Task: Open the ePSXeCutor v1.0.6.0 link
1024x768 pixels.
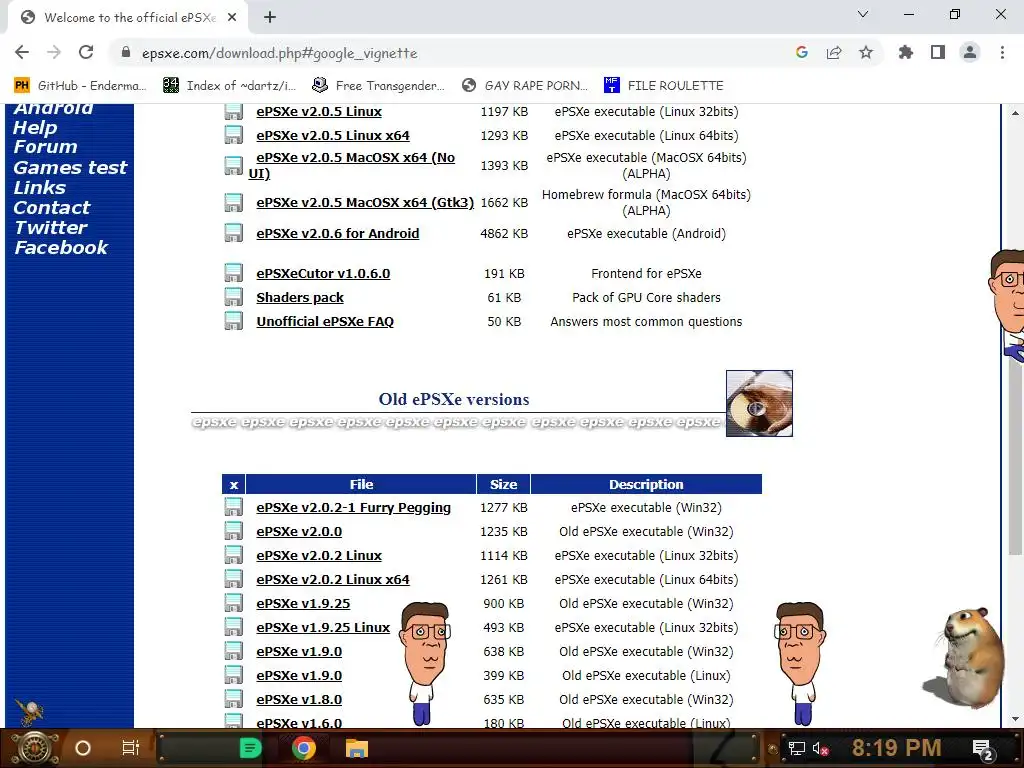Action: click(323, 274)
